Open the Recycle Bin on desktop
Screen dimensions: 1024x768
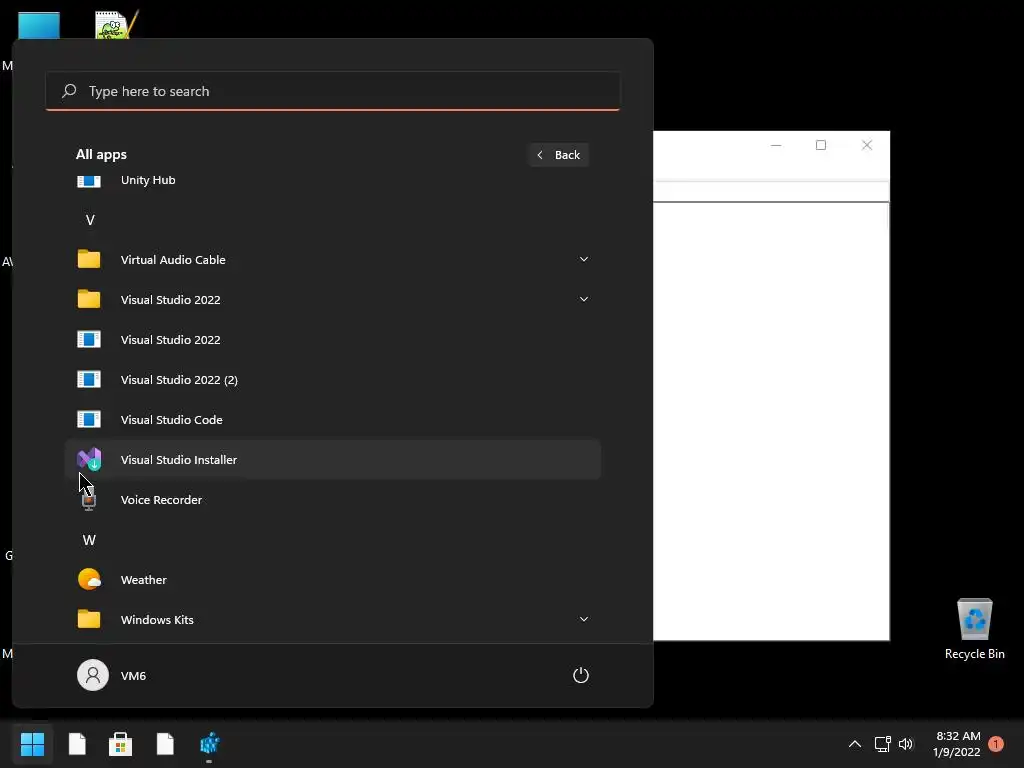click(974, 629)
